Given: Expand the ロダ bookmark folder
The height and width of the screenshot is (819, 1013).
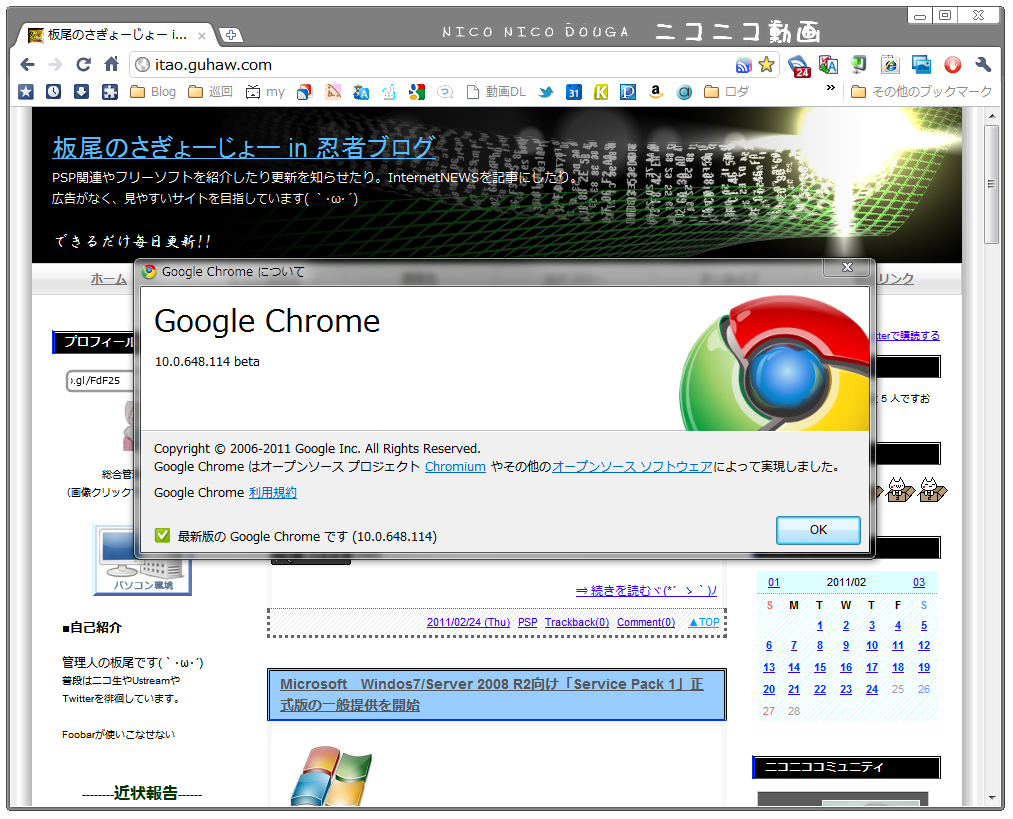Looking at the screenshot, I should [x=726, y=92].
